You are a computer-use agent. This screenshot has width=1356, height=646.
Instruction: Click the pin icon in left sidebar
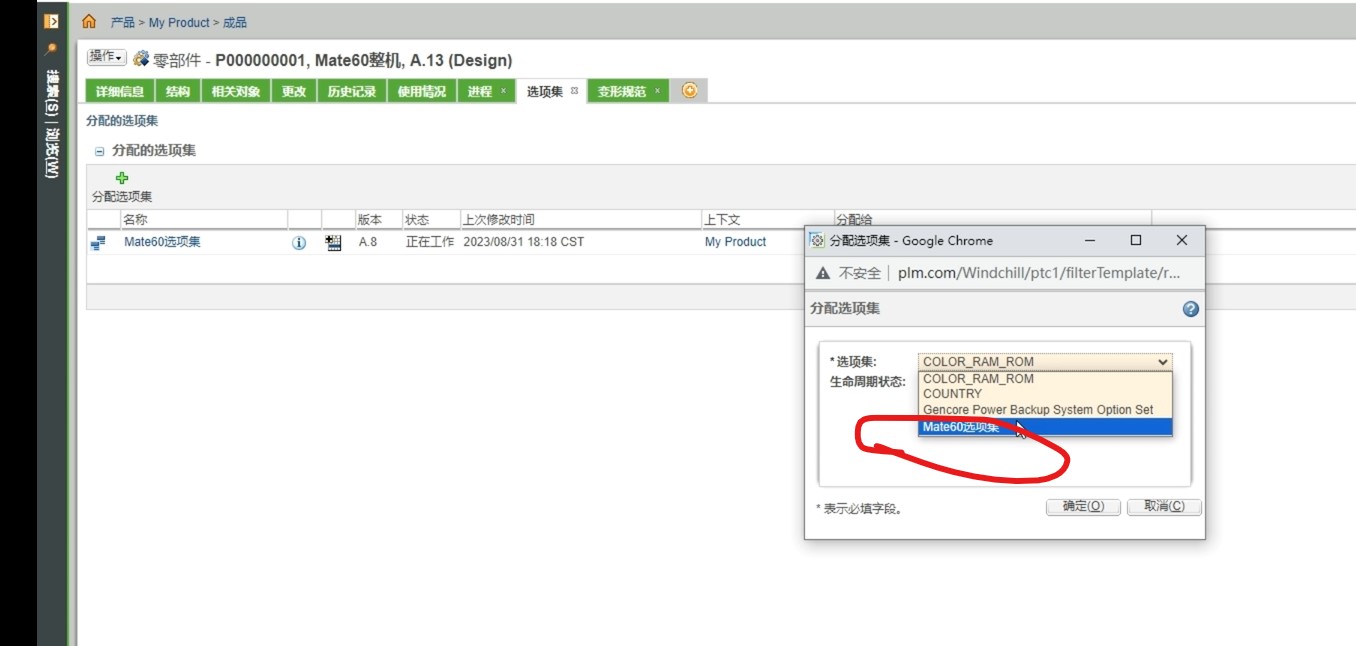(51, 48)
